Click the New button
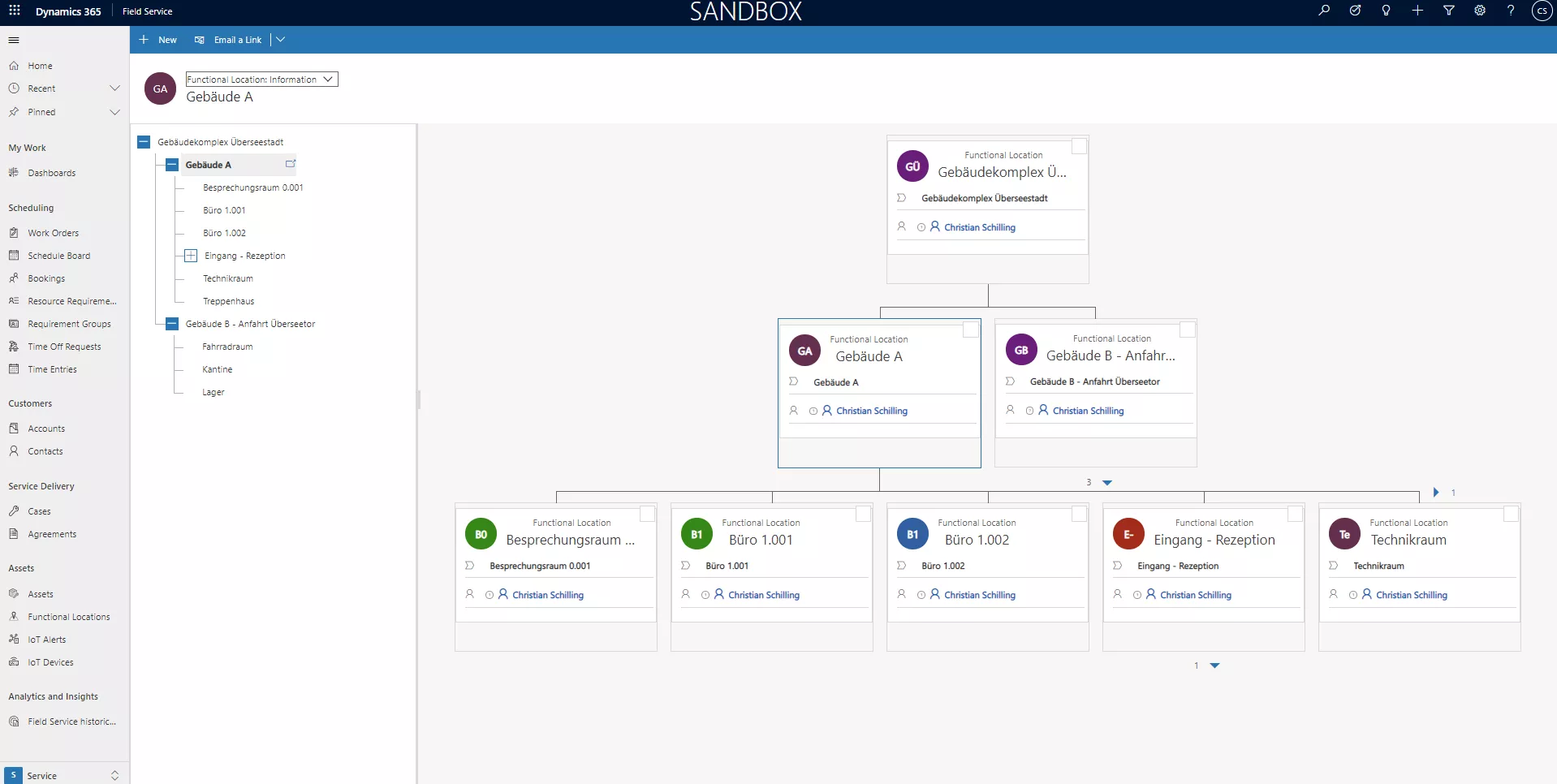 [158, 40]
